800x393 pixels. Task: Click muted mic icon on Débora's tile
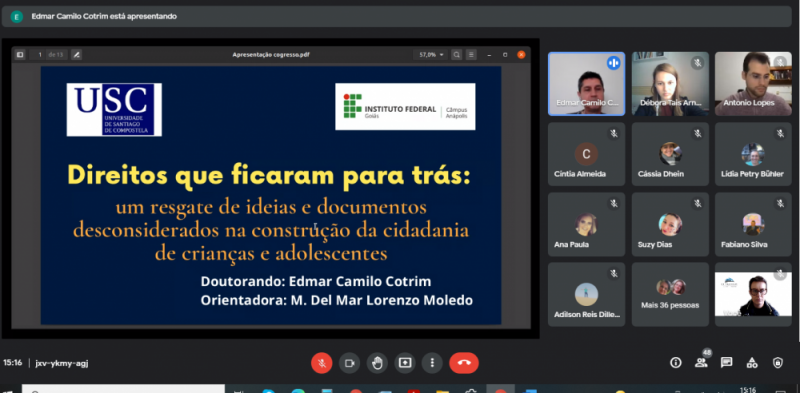coord(697,63)
